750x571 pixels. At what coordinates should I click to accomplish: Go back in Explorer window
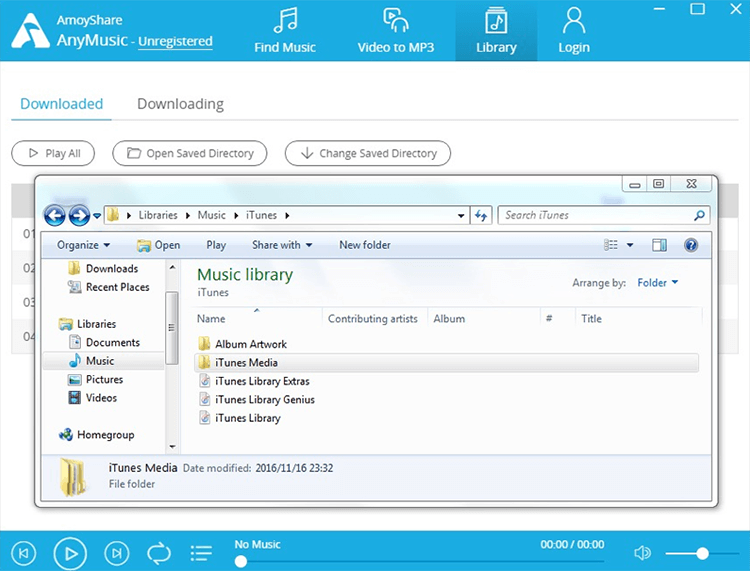pos(55,216)
